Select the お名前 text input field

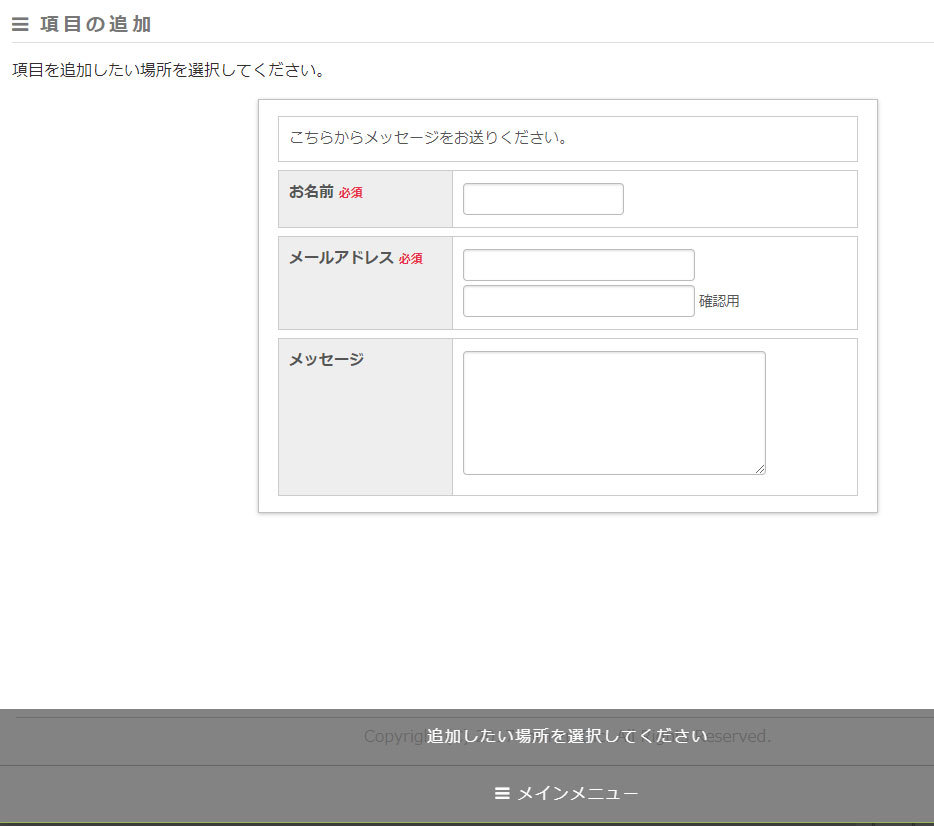pos(543,199)
